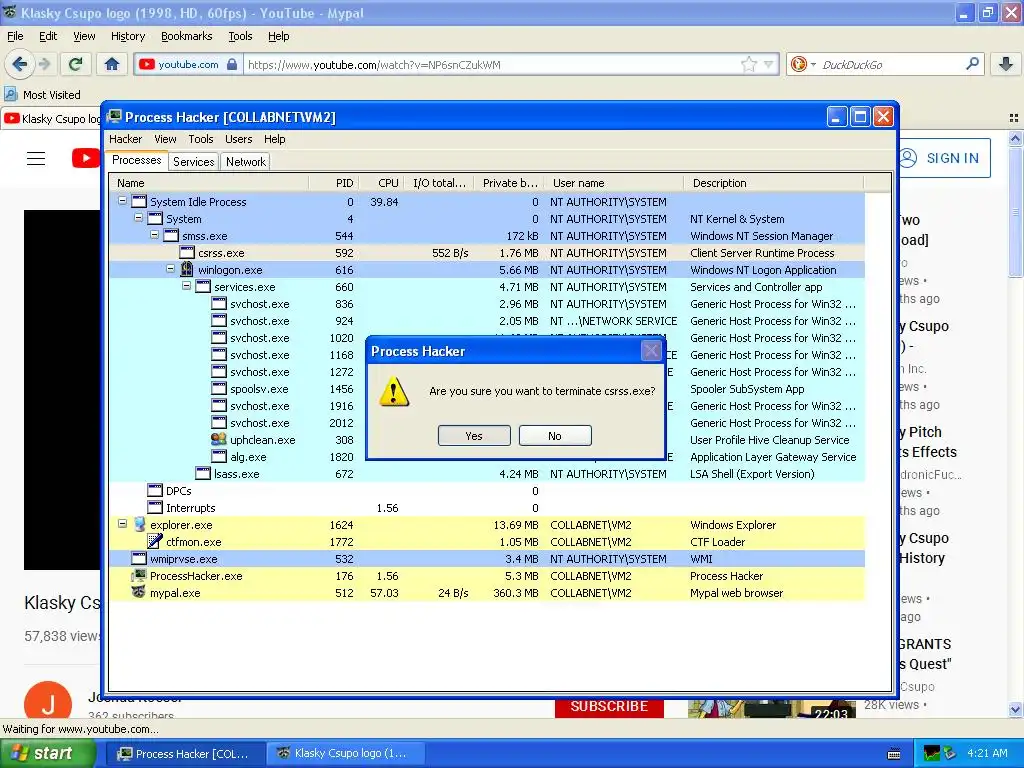
Task: Open the YouTube hamburger guide menu
Action: 36,158
